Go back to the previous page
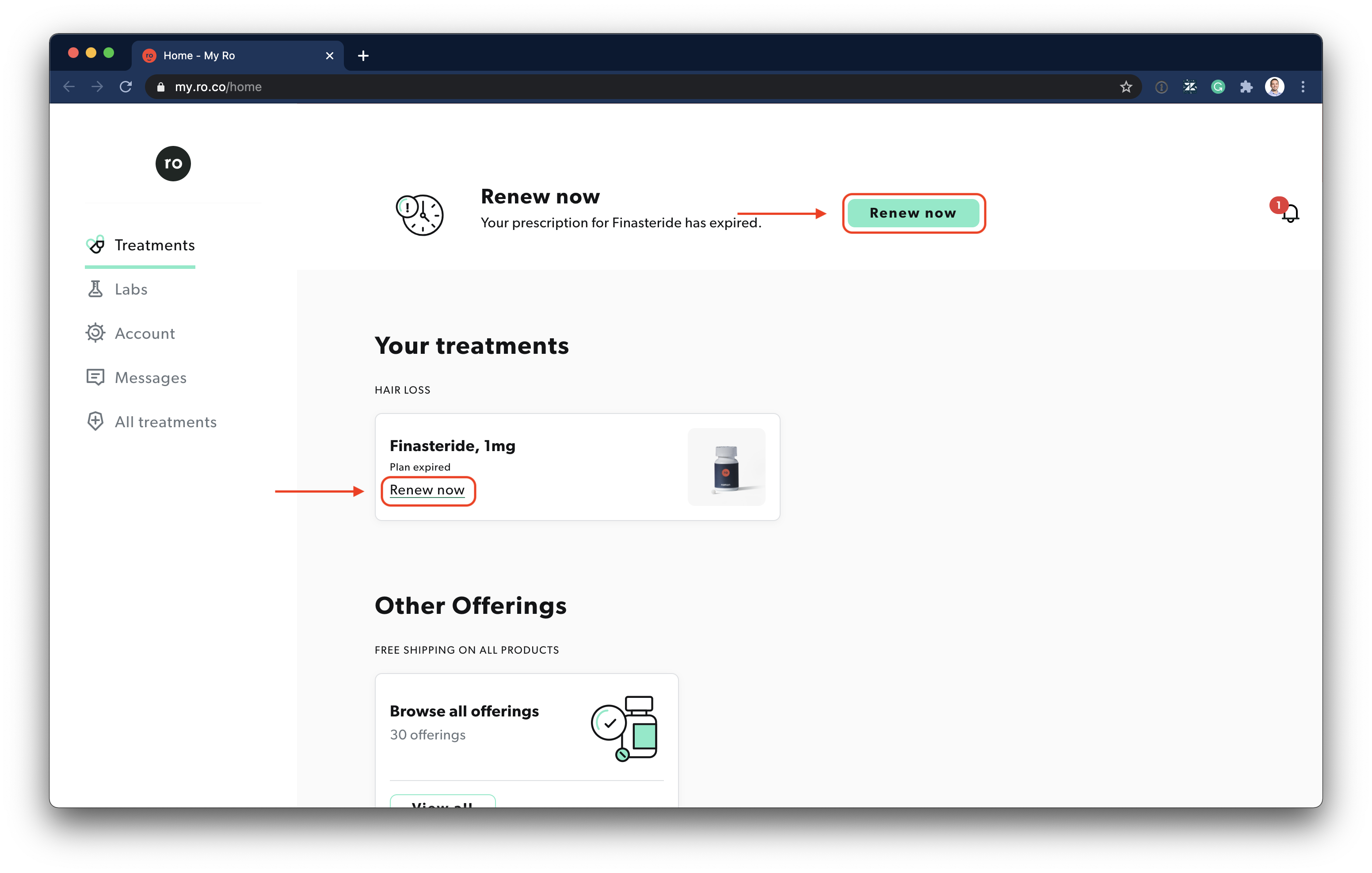 [69, 87]
